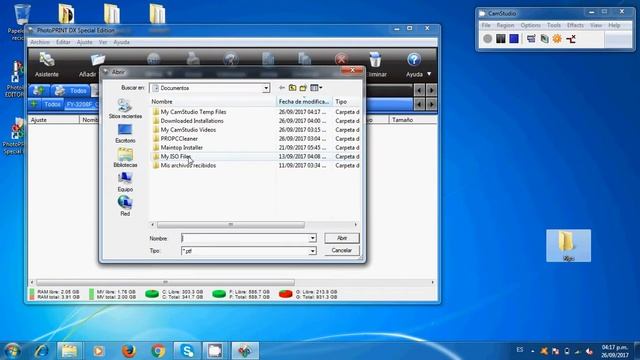Sort files by the Tipo column header

tap(346, 102)
